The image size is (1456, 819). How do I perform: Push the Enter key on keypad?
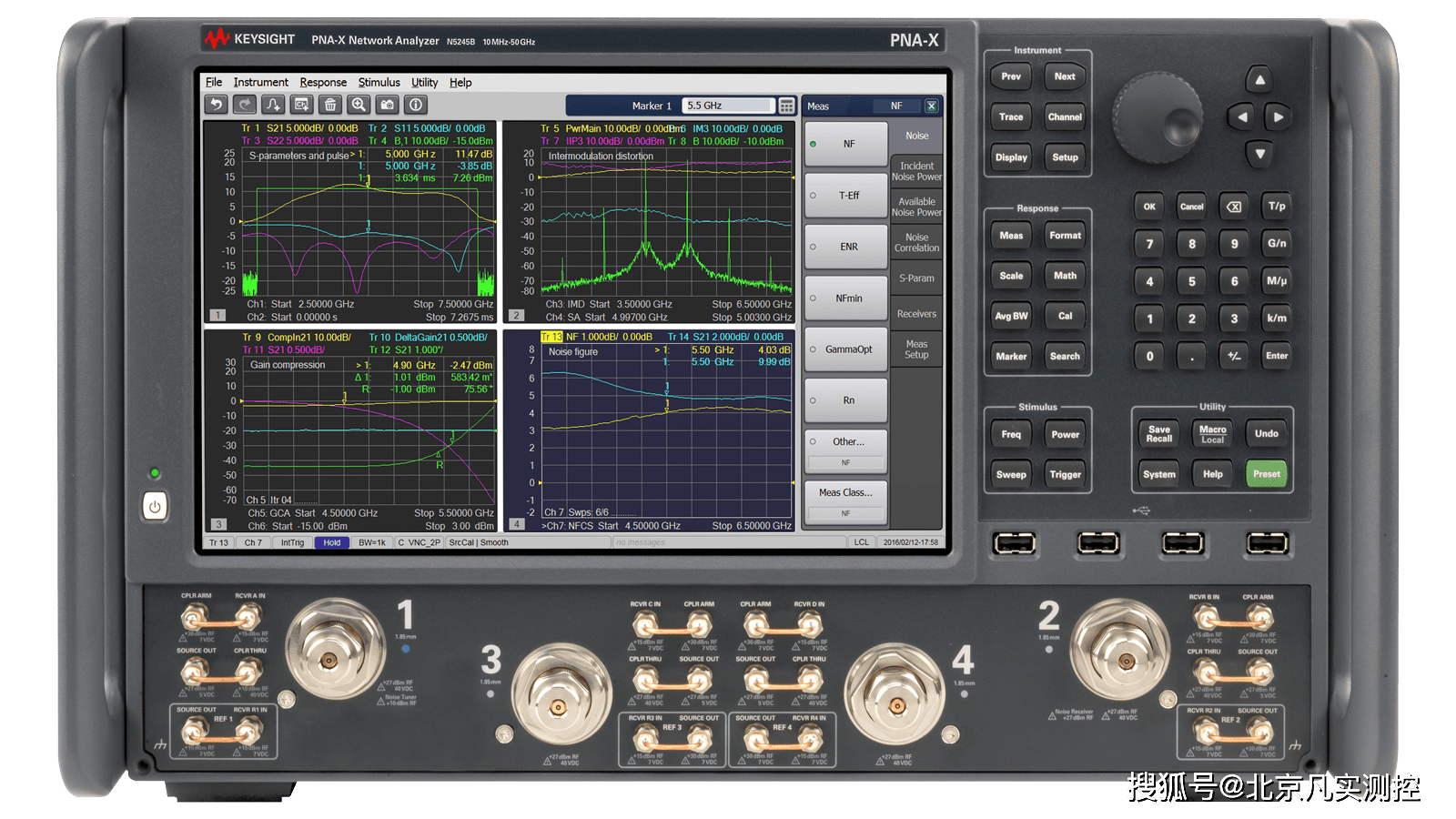[x=1277, y=356]
